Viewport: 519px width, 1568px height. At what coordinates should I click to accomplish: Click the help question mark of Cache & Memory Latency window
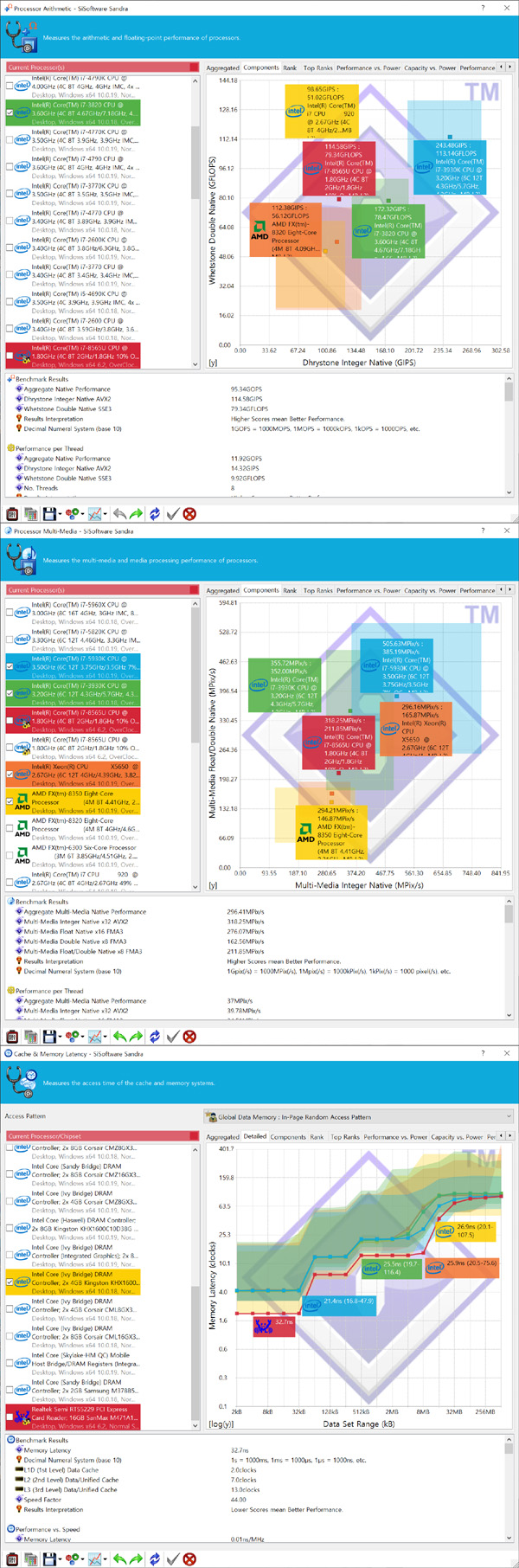pos(483,1053)
